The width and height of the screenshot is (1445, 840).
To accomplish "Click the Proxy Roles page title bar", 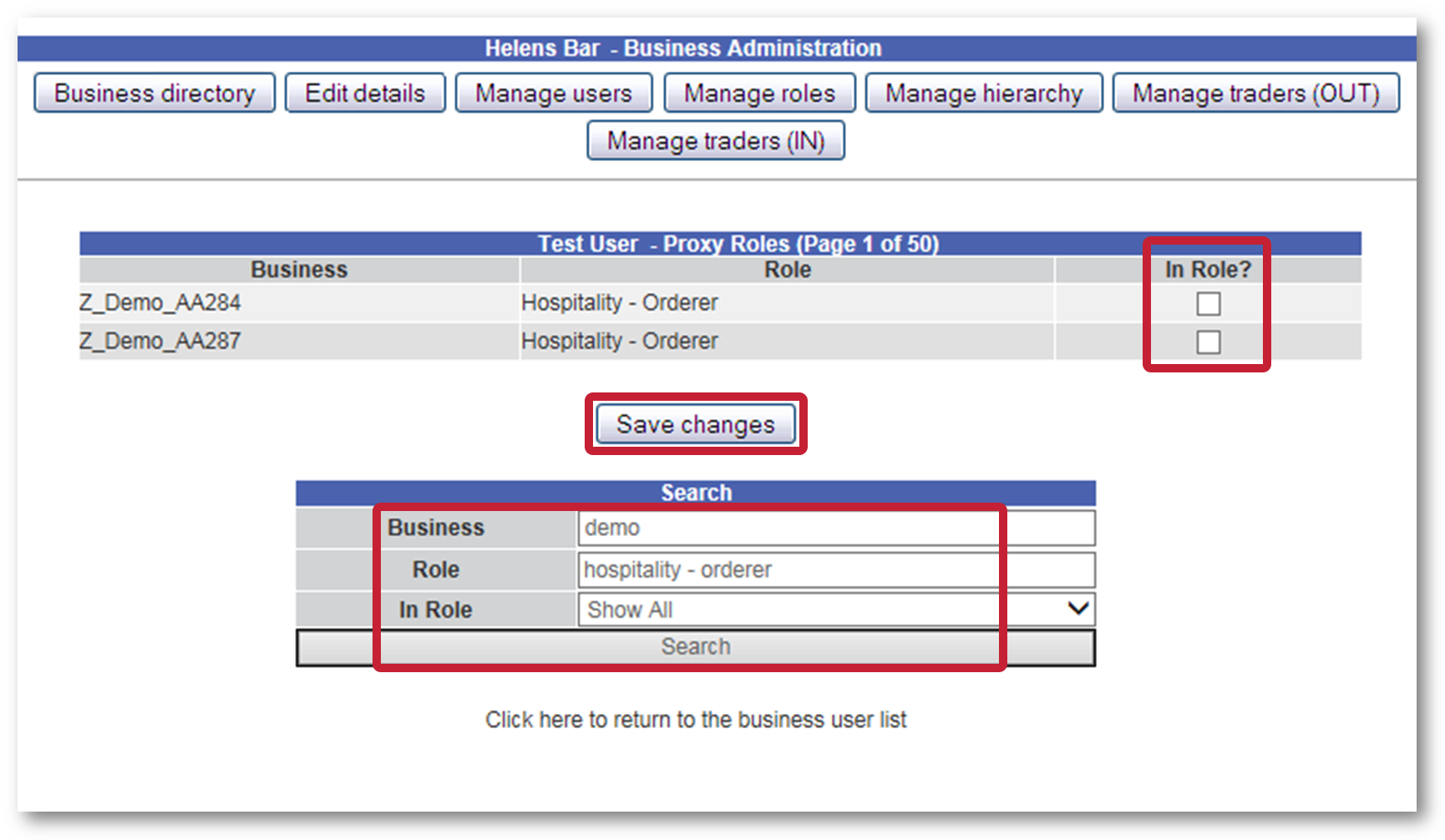I will pos(740,244).
